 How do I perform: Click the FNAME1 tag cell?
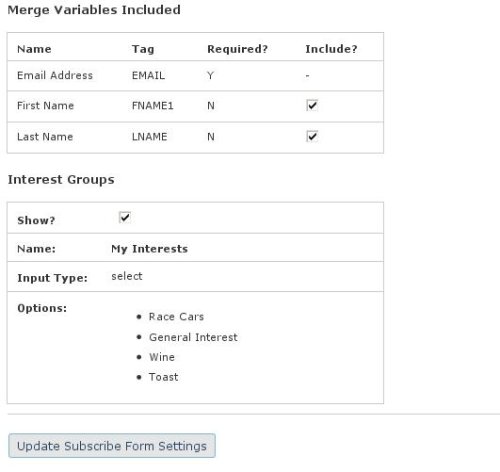coord(153,106)
